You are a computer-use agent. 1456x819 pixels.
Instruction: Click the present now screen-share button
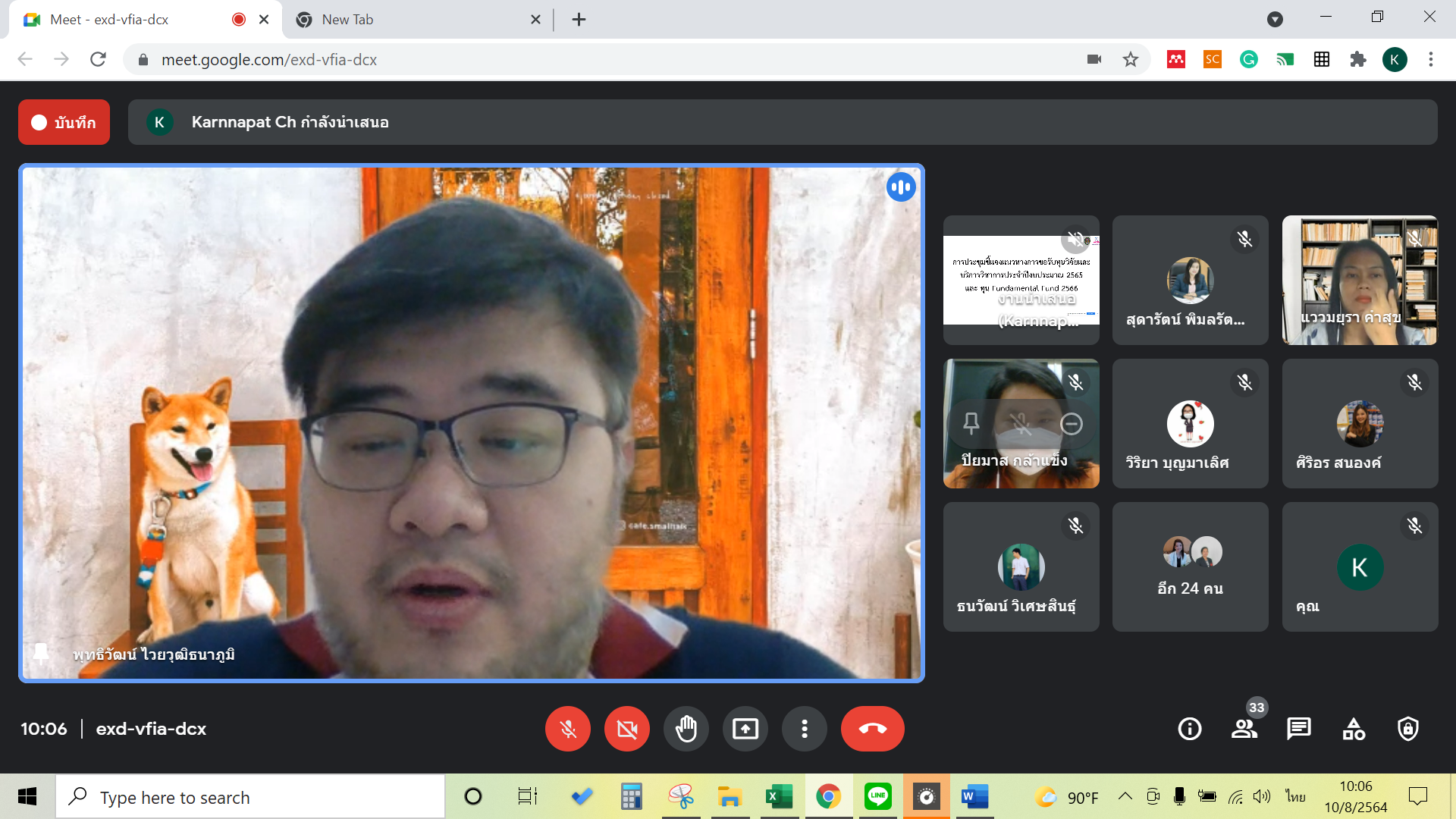pyautogui.click(x=745, y=729)
